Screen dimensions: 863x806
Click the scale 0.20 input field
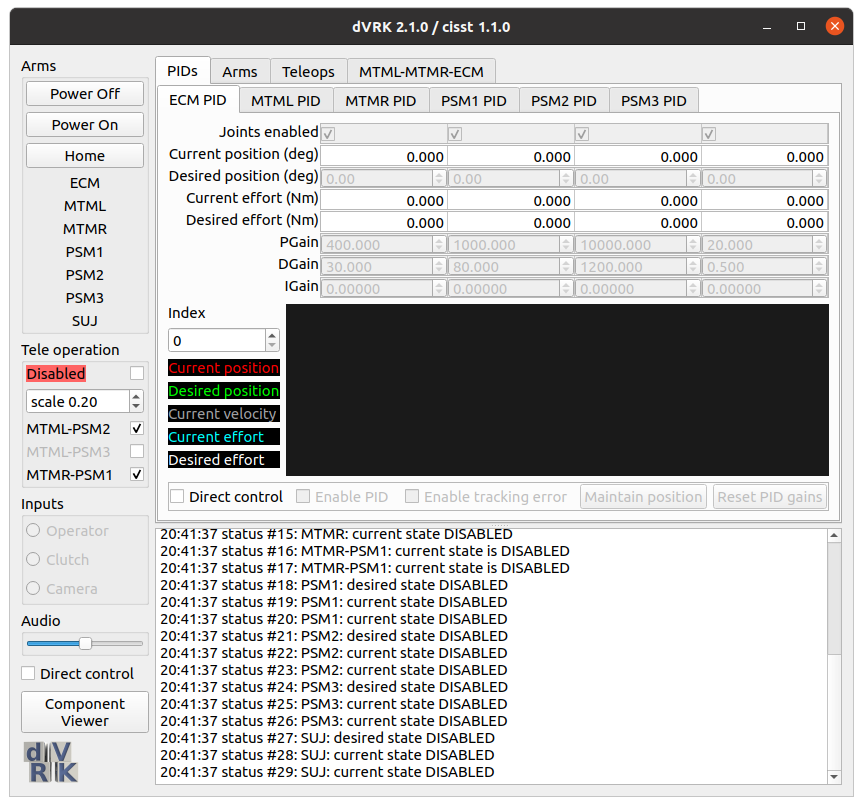click(78, 401)
